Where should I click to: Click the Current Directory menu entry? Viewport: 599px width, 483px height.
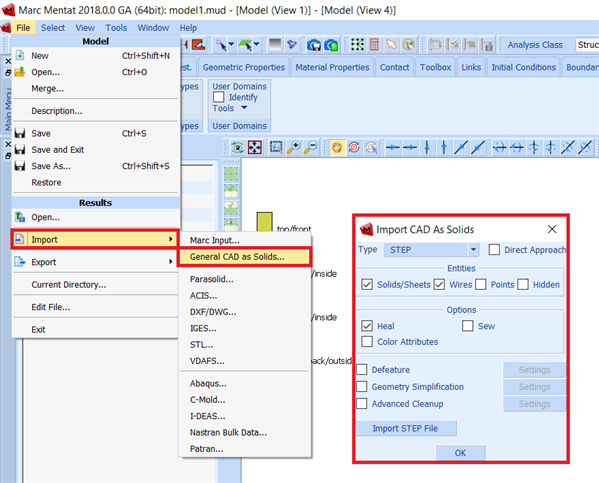tap(96, 285)
